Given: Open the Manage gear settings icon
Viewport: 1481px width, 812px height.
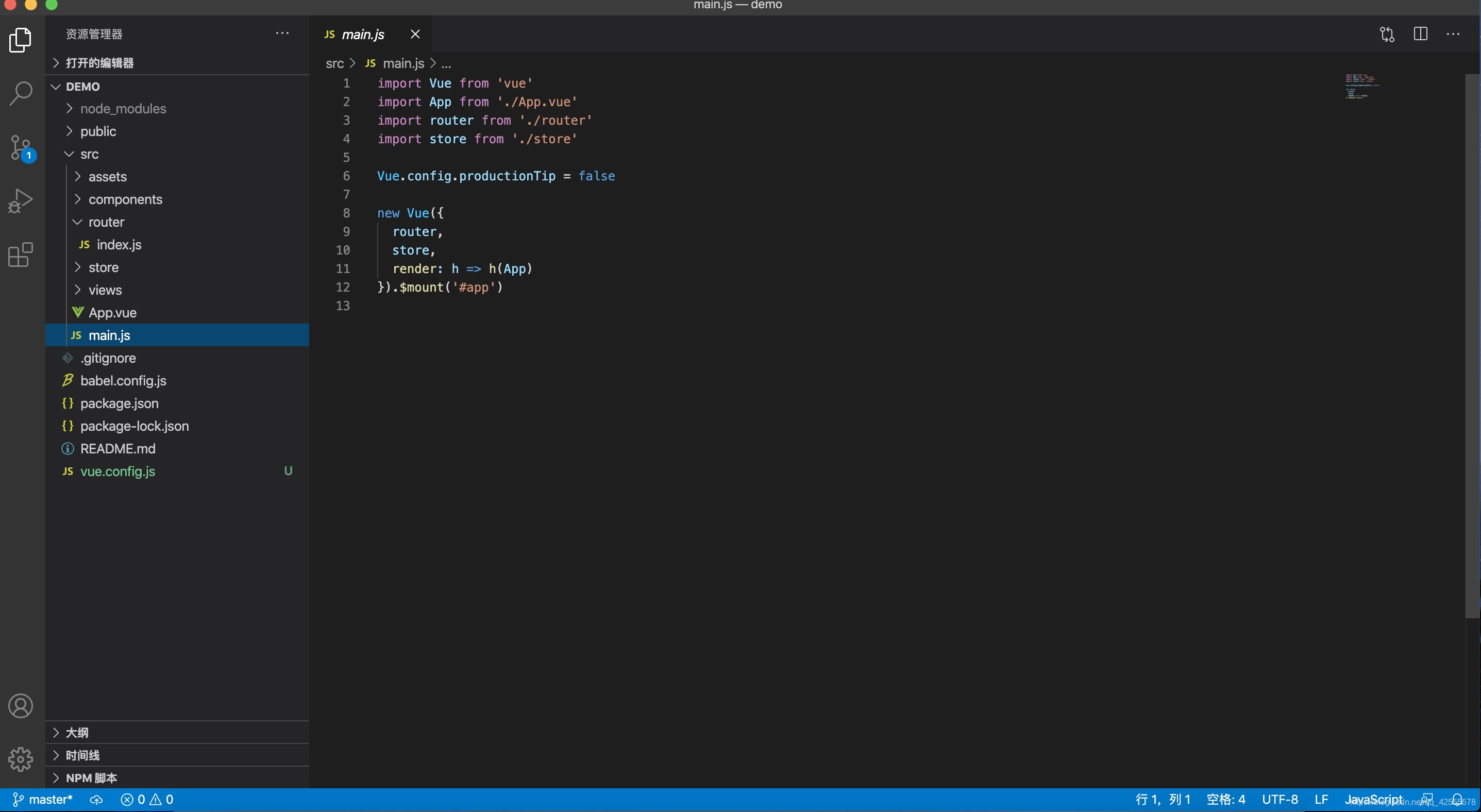Looking at the screenshot, I should click(x=21, y=759).
